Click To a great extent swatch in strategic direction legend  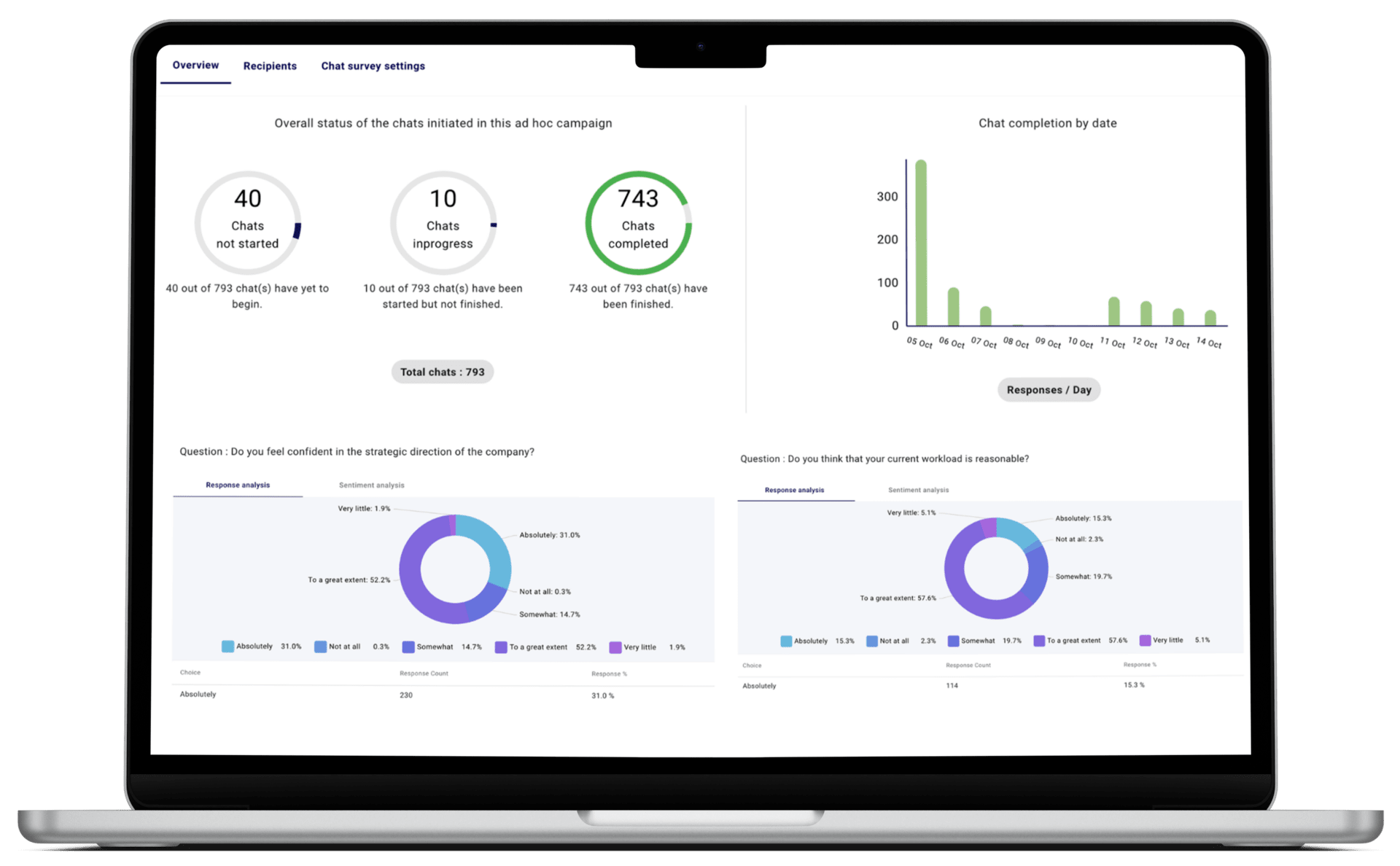501,647
